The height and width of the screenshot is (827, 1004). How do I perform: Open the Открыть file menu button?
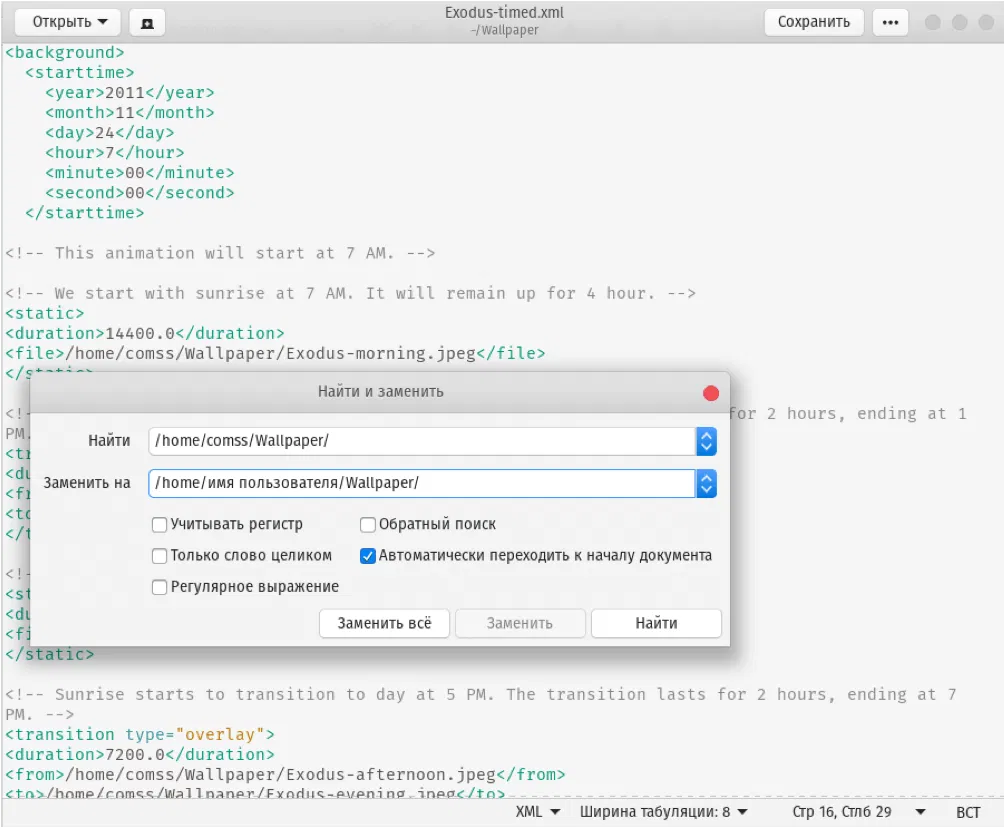[69, 22]
